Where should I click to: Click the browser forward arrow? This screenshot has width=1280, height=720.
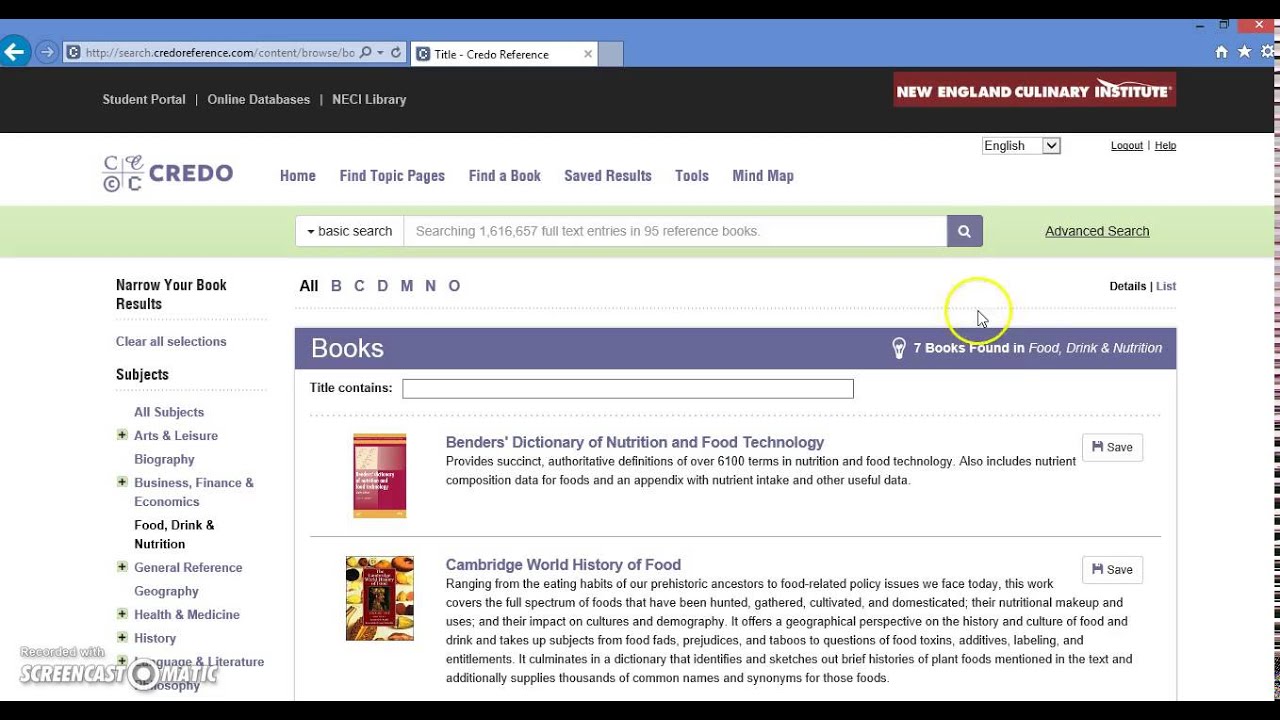(x=46, y=52)
